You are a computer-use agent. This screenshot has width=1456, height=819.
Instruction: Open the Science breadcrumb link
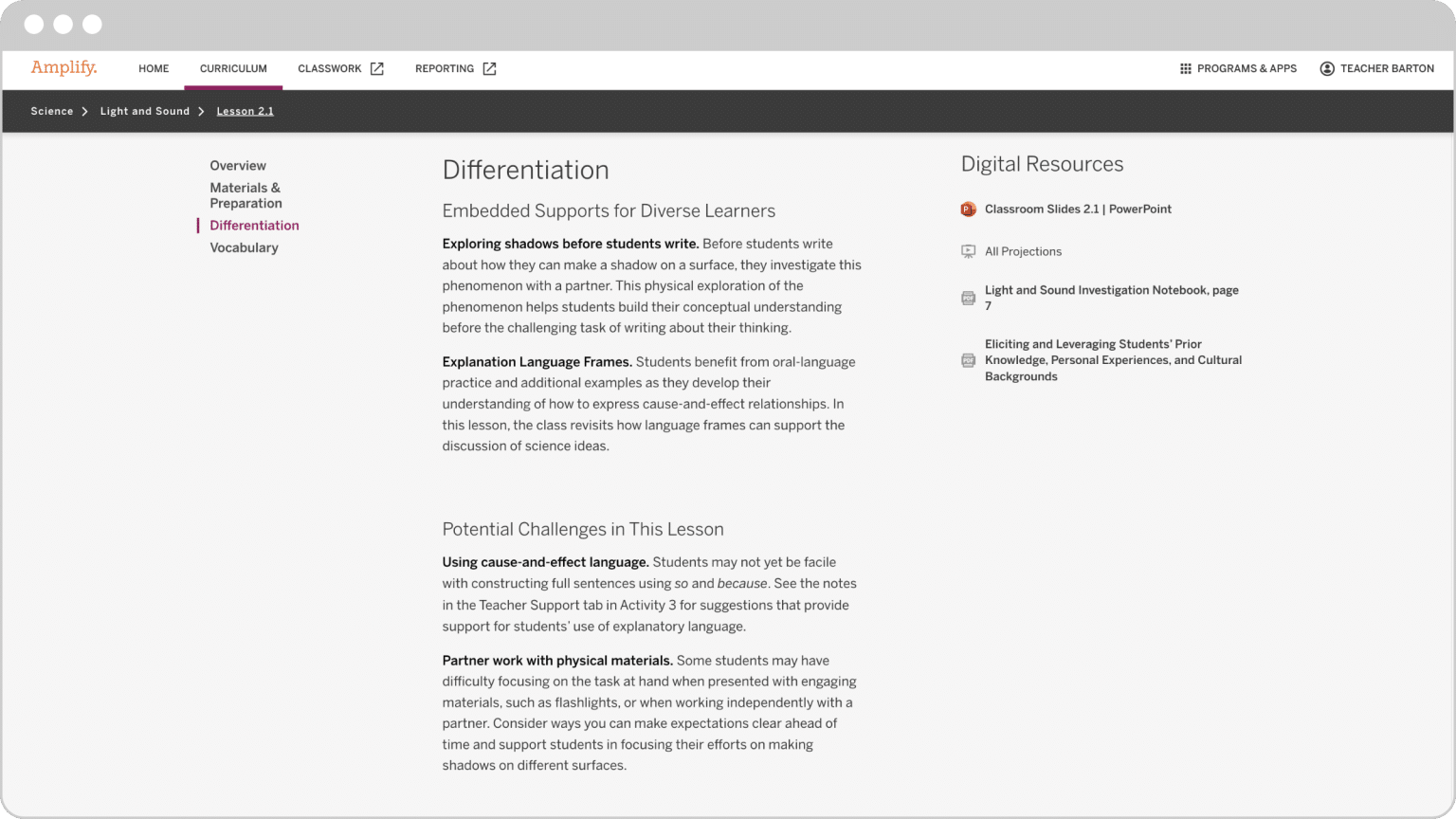(x=51, y=111)
